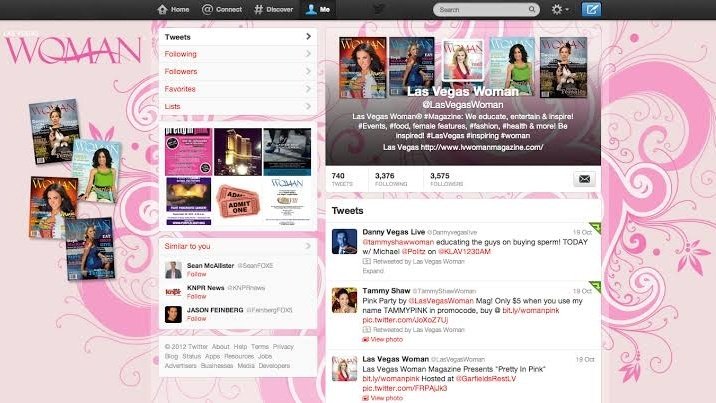Open the Followers list
Image resolution: width=716 pixels, height=403 pixels.
point(238,71)
